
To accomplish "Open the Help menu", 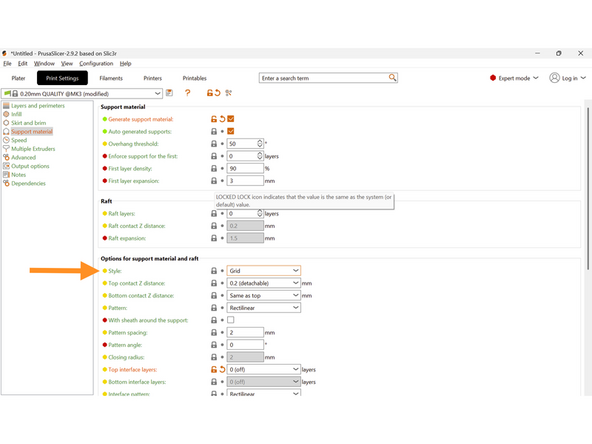I will point(125,63).
